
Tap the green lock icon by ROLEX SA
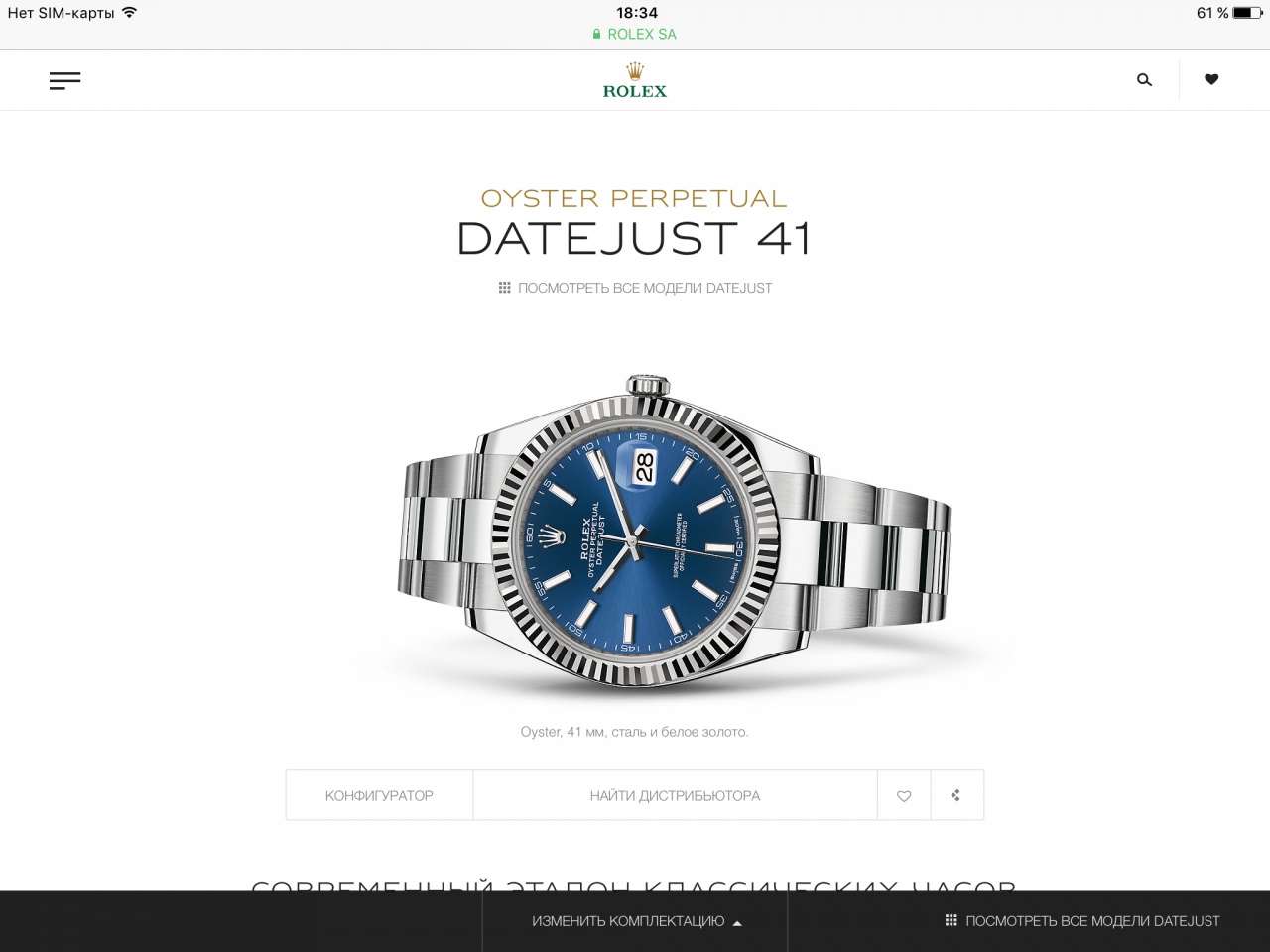pos(596,34)
